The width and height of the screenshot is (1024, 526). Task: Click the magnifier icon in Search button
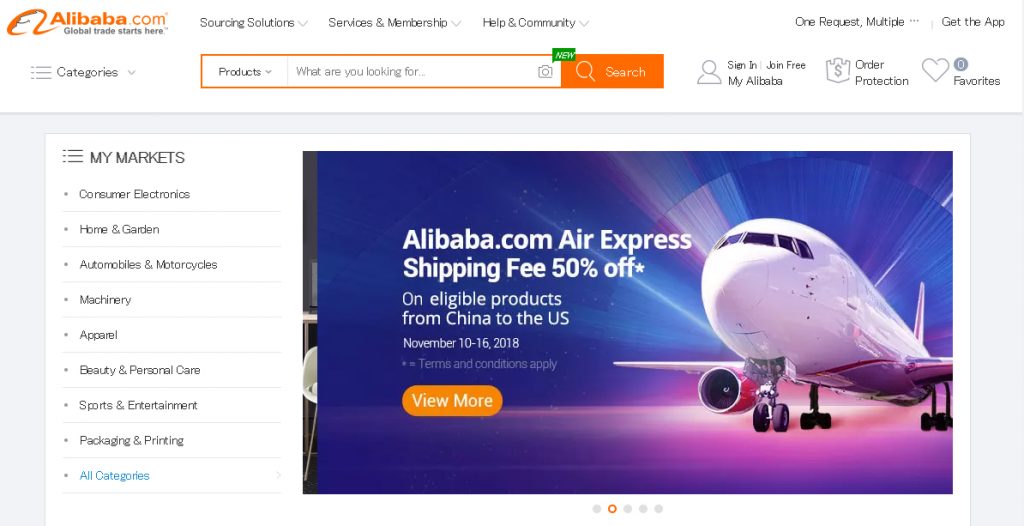(585, 71)
